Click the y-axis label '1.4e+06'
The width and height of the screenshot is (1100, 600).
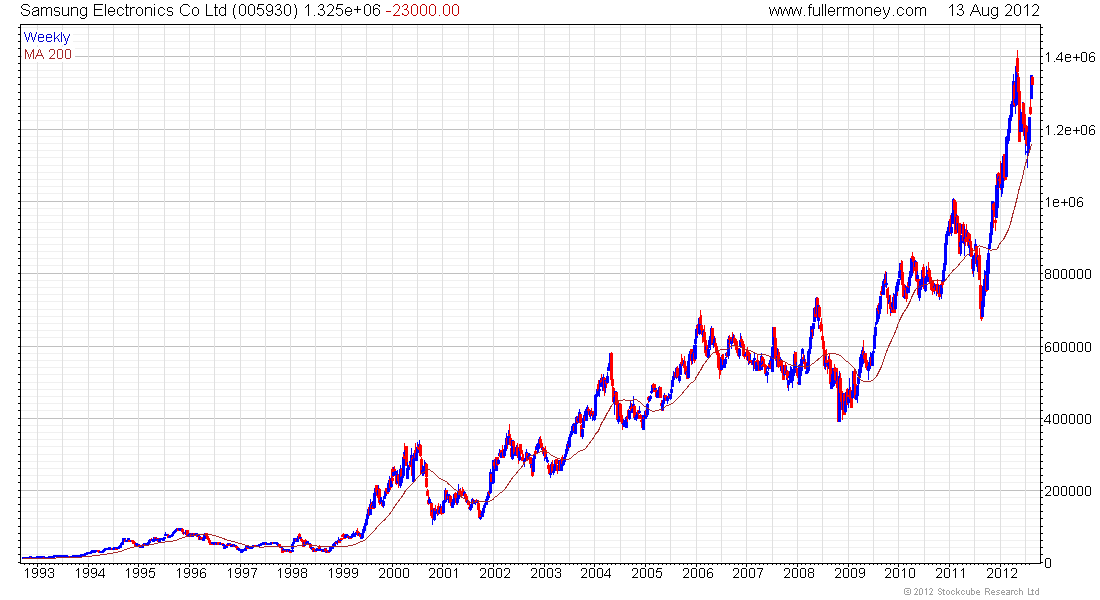[1069, 58]
